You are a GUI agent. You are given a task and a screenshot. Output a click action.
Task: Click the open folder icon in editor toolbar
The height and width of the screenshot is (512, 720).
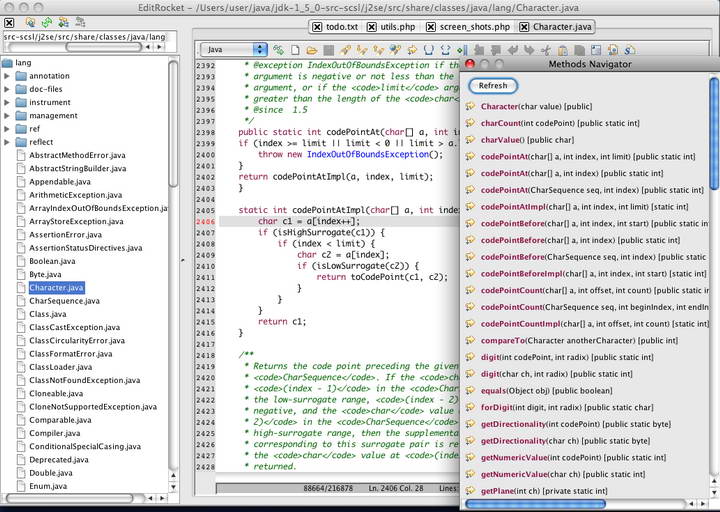coord(312,49)
